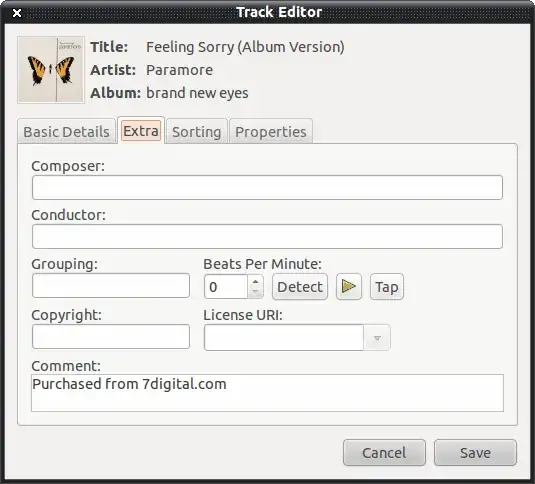This screenshot has height=484, width=535.
Task: Go to the Properties tab
Action: (271, 132)
